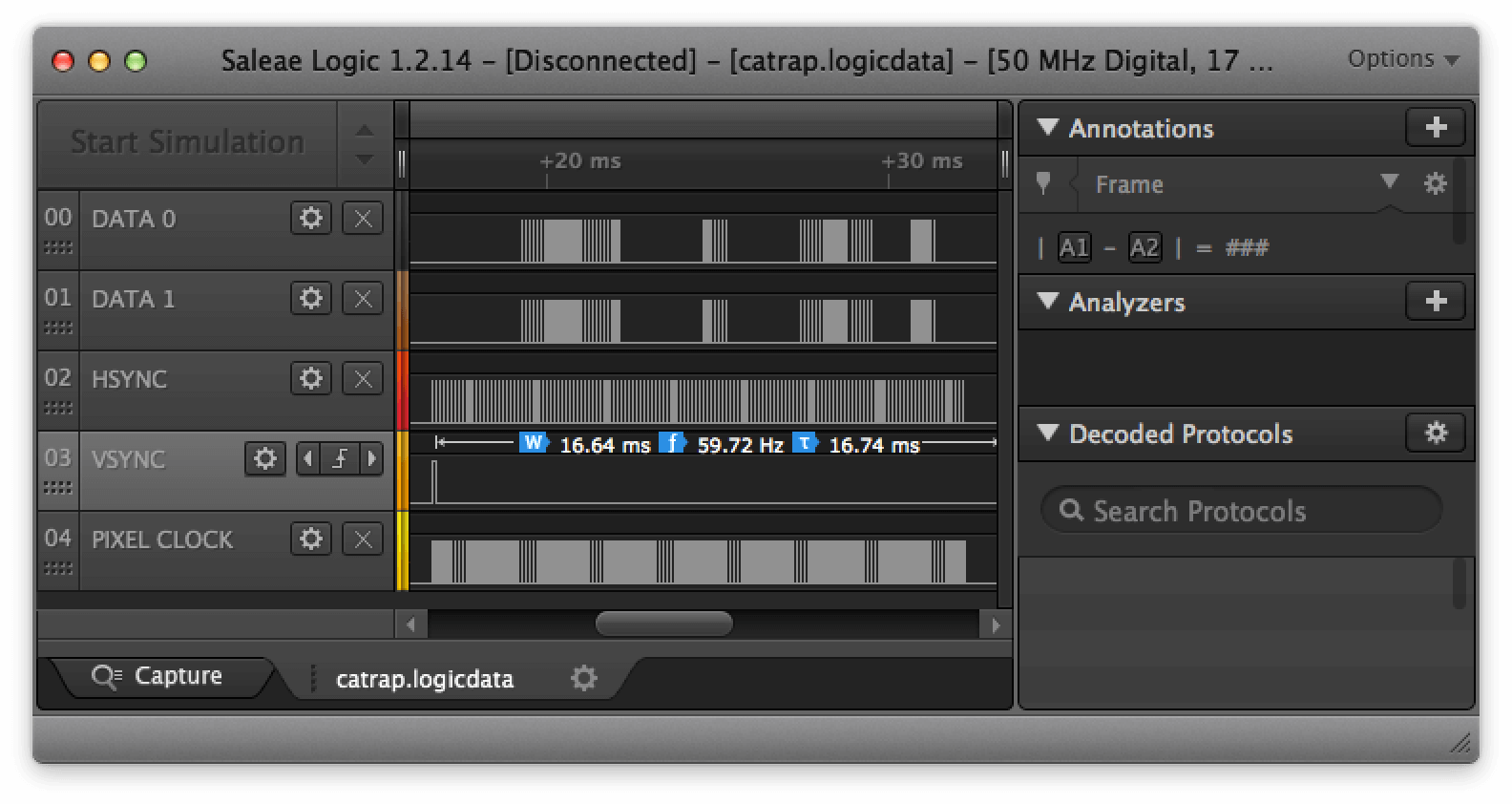
Task: Collapse the Annotations panel
Action: (x=1048, y=127)
